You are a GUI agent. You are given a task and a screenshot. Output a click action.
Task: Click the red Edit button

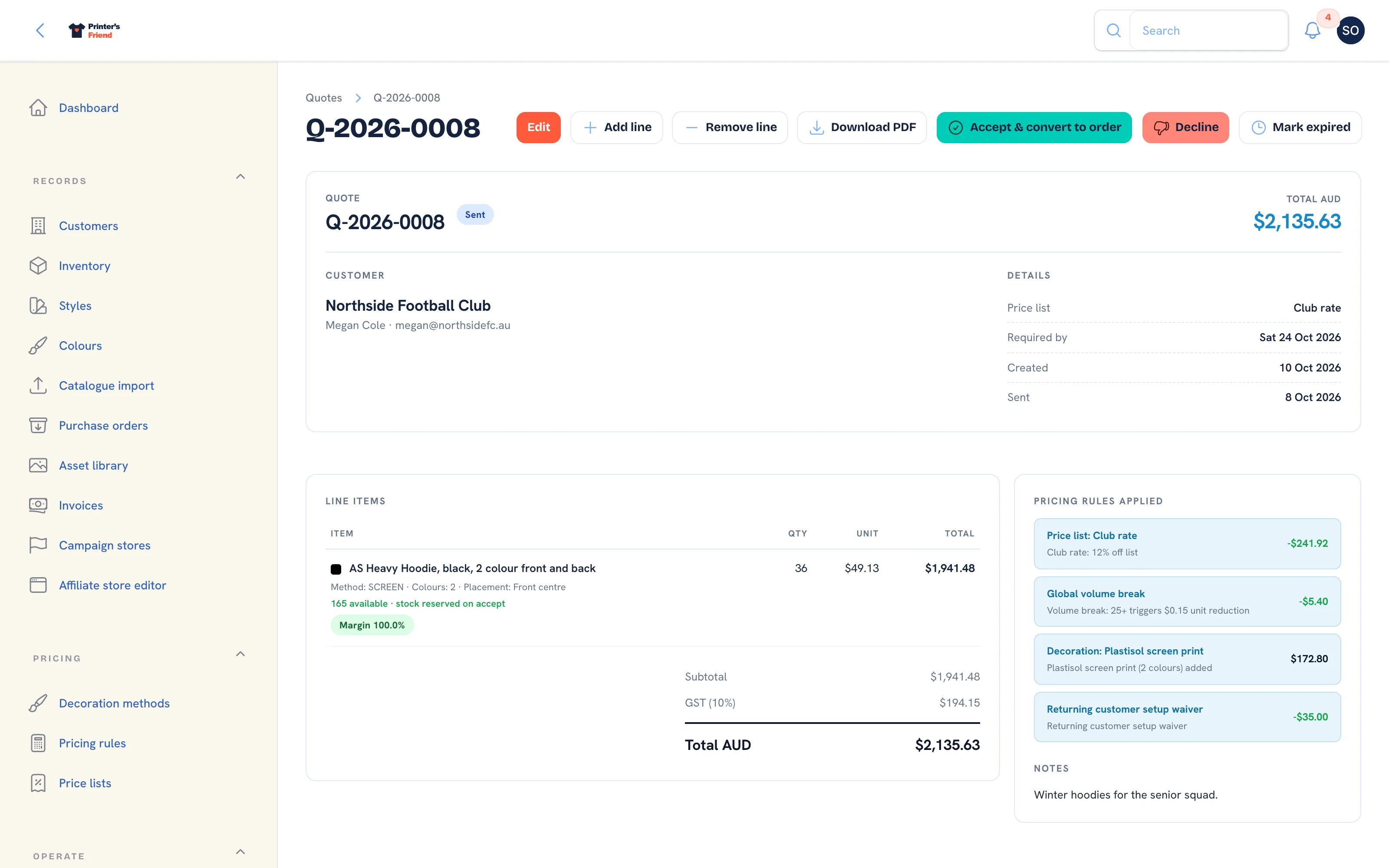538,128
